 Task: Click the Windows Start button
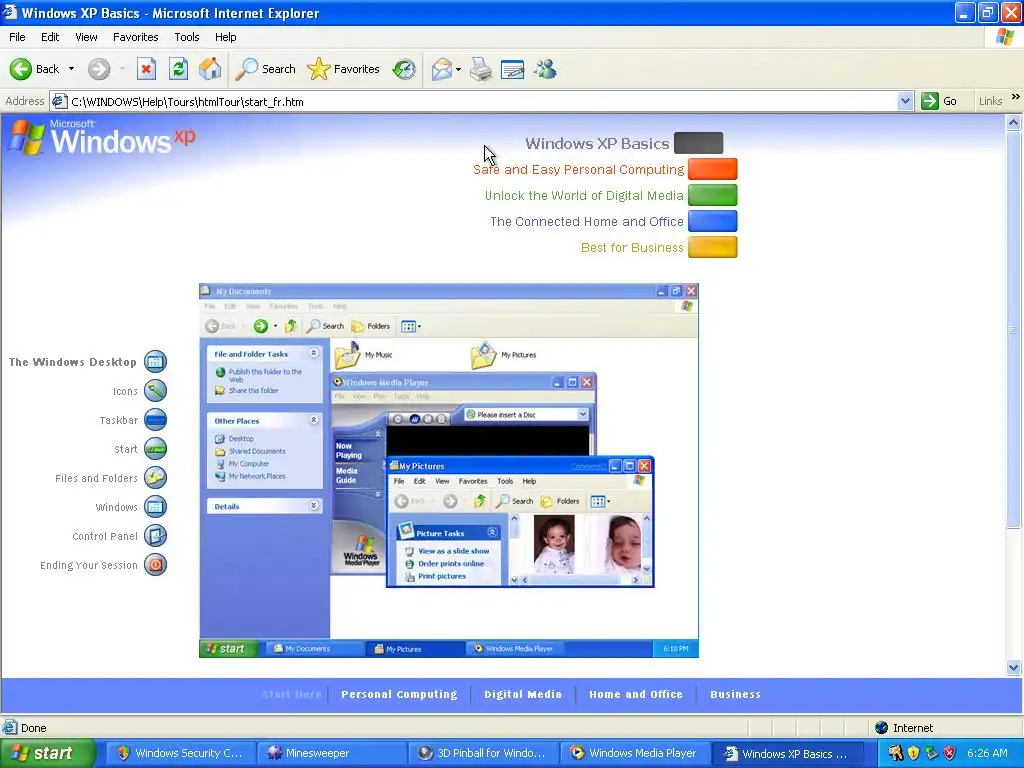pos(47,753)
